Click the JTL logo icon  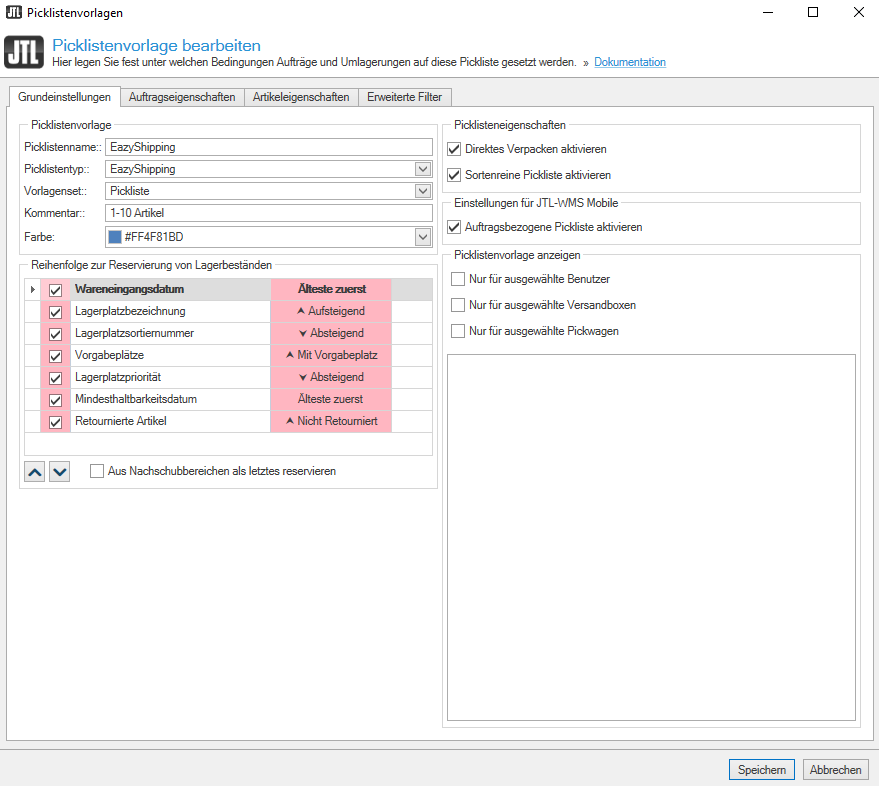pyautogui.click(x=24, y=52)
